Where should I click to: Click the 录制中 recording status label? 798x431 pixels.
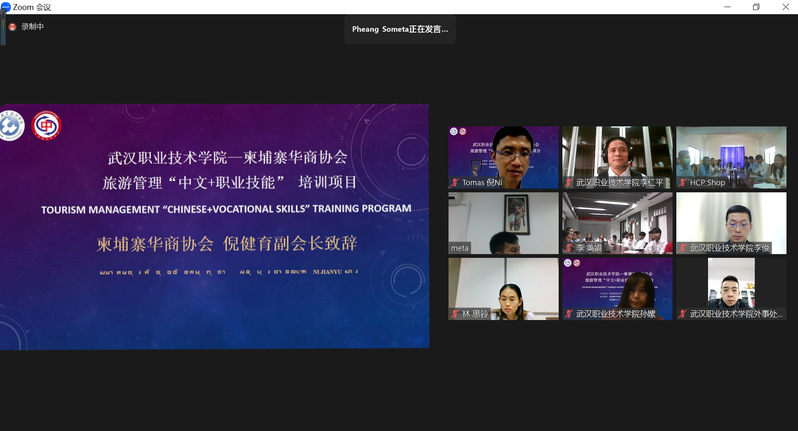coord(33,27)
